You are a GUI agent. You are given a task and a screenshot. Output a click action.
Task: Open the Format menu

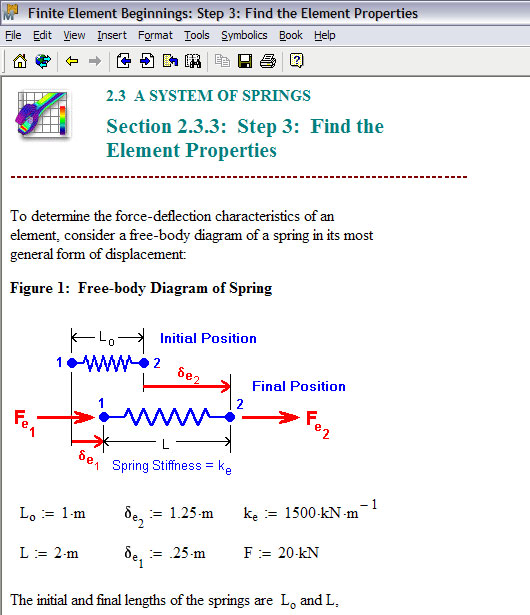pyautogui.click(x=155, y=35)
